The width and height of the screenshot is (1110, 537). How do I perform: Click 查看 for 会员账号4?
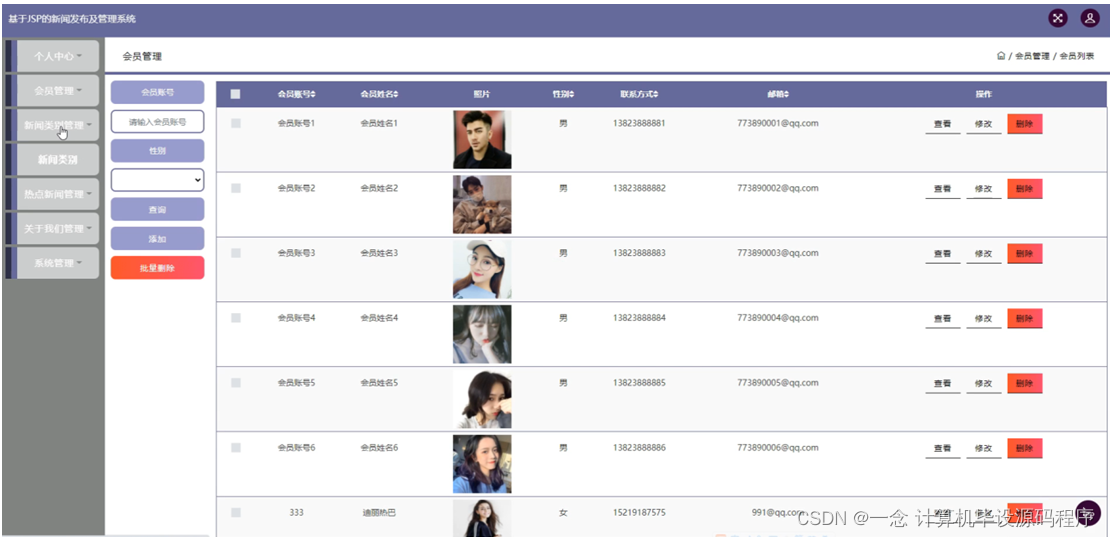click(942, 318)
